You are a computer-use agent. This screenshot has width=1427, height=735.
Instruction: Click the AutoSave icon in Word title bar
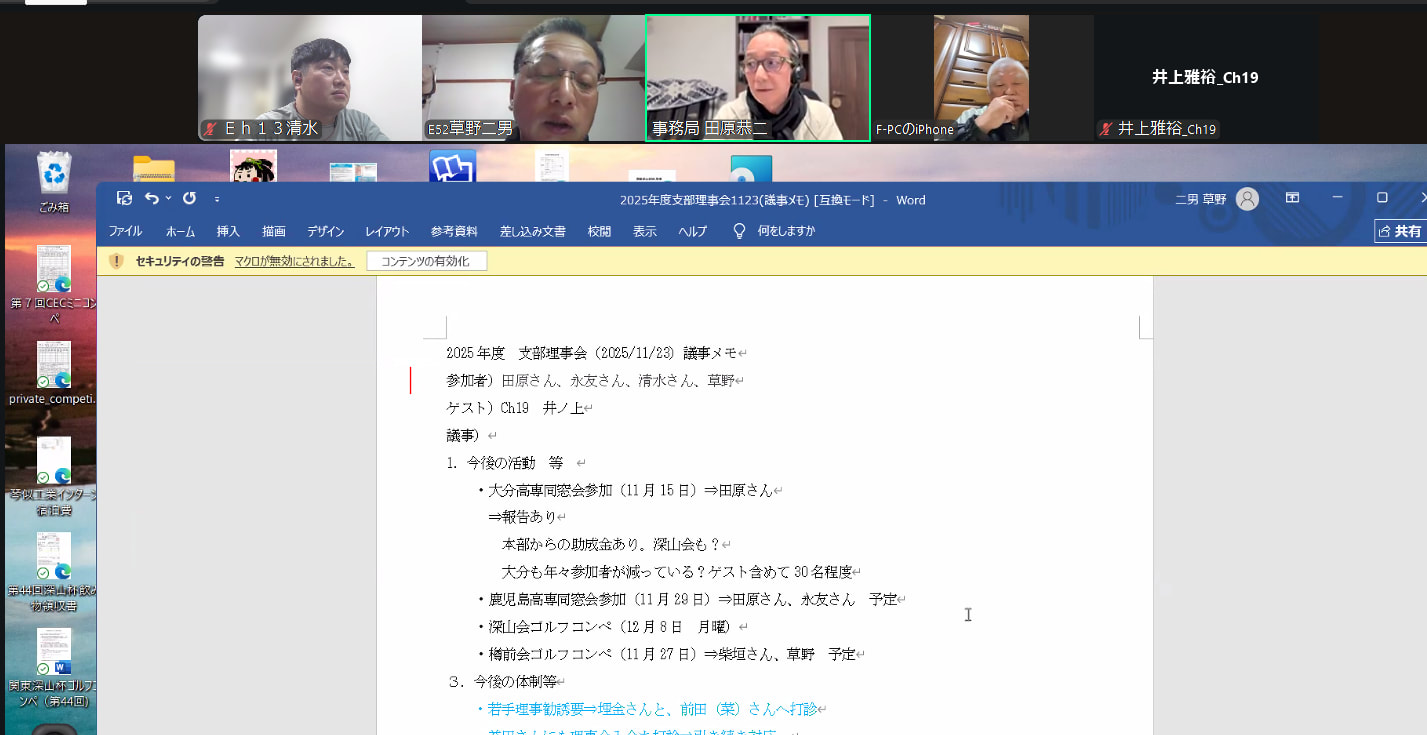pos(124,198)
